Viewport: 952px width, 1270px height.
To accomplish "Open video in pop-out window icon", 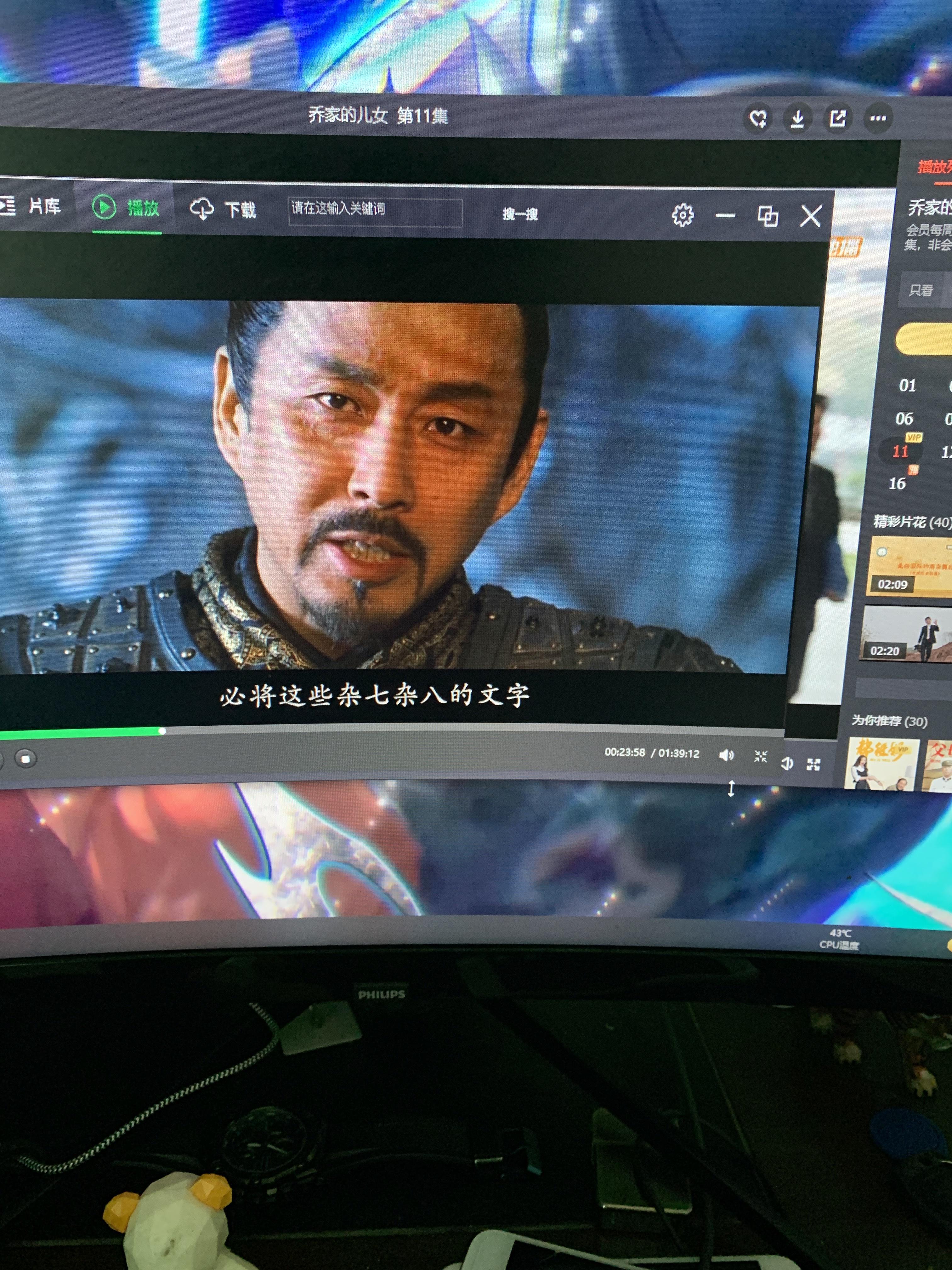I will coord(837,119).
